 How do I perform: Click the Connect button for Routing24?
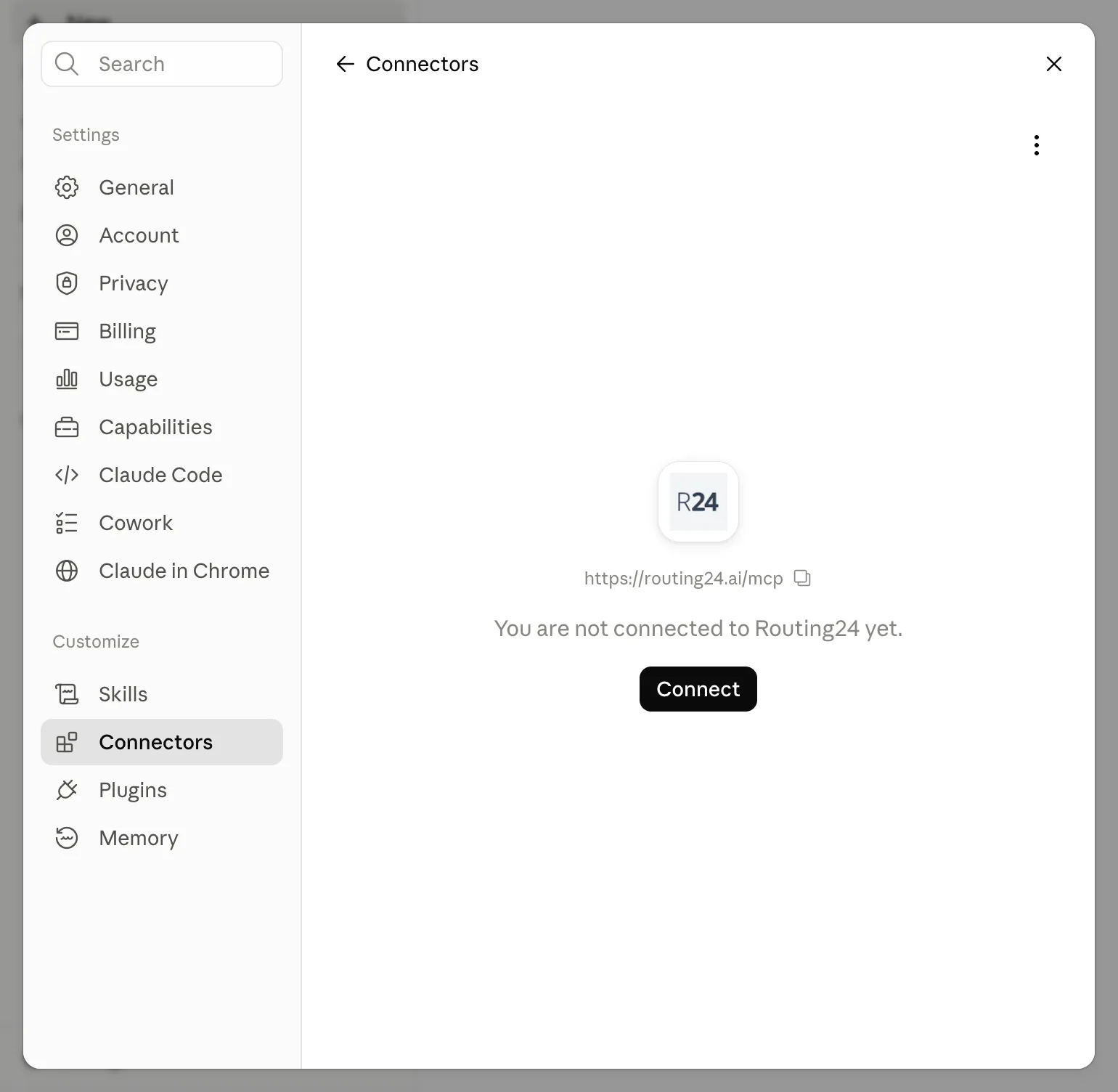(x=698, y=689)
